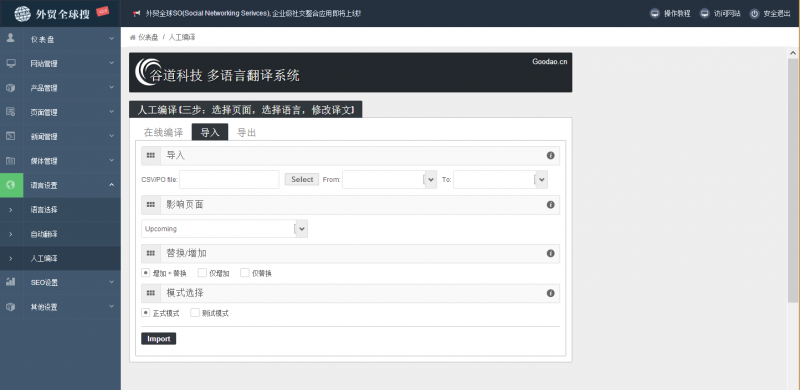Click the 安全退出 power icon

[x=754, y=14]
